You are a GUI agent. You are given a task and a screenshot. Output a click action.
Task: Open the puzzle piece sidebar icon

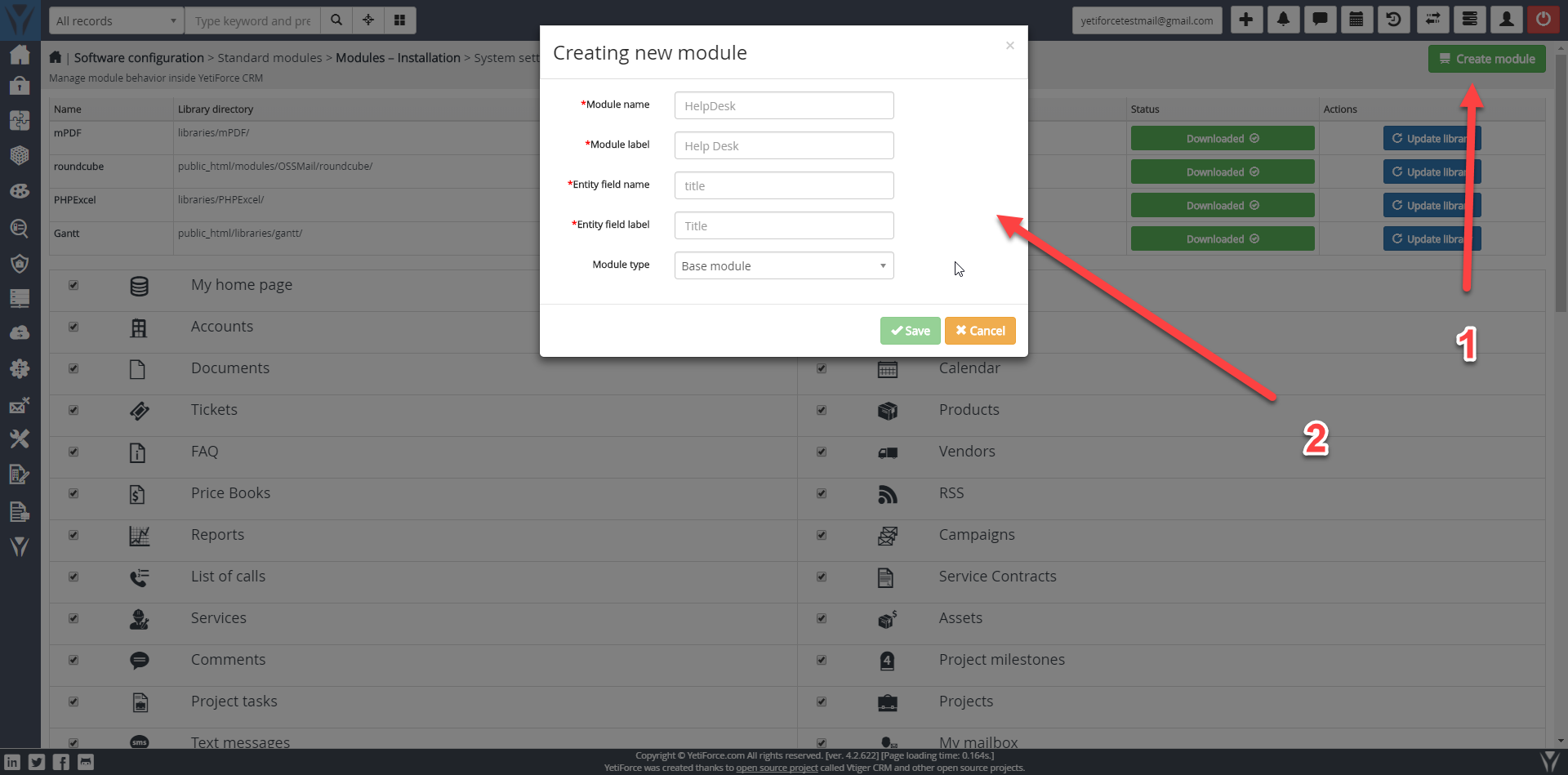pyautogui.click(x=20, y=120)
